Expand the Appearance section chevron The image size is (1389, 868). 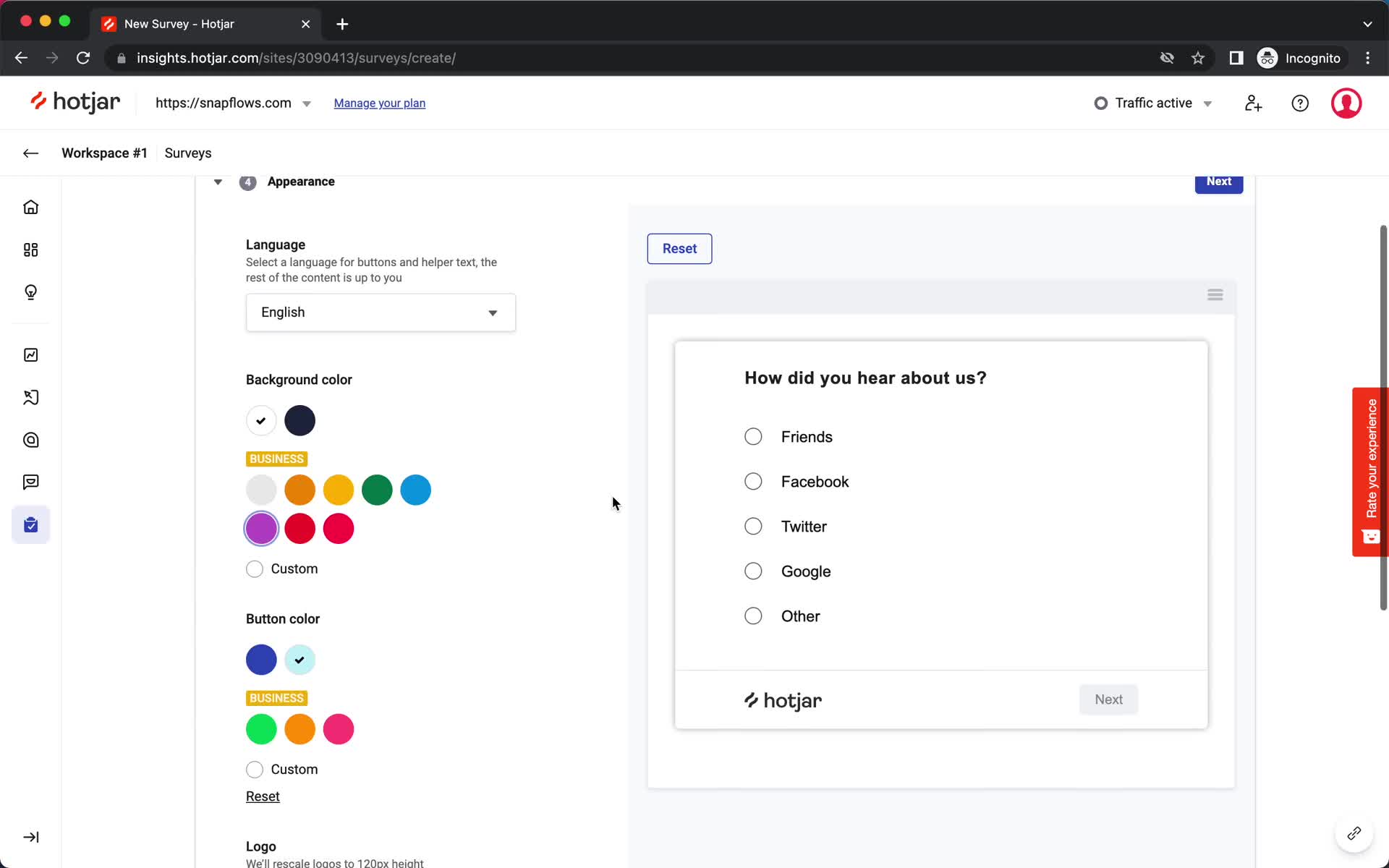218,181
